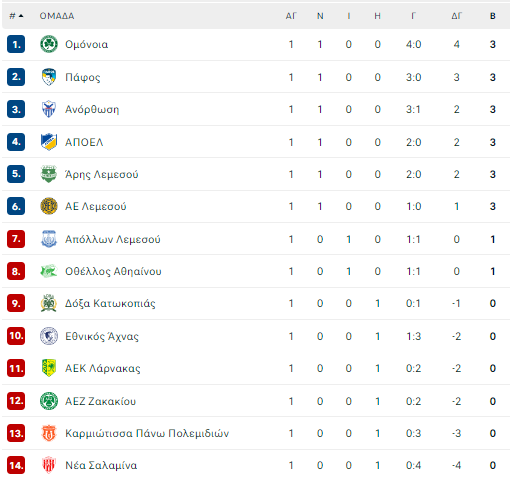Click the Οθέλλος Αθηαίνου green logo

click(x=49, y=271)
